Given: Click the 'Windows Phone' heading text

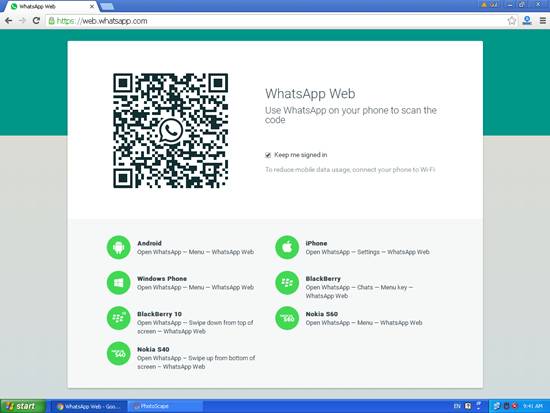Looking at the screenshot, I should point(162,279).
